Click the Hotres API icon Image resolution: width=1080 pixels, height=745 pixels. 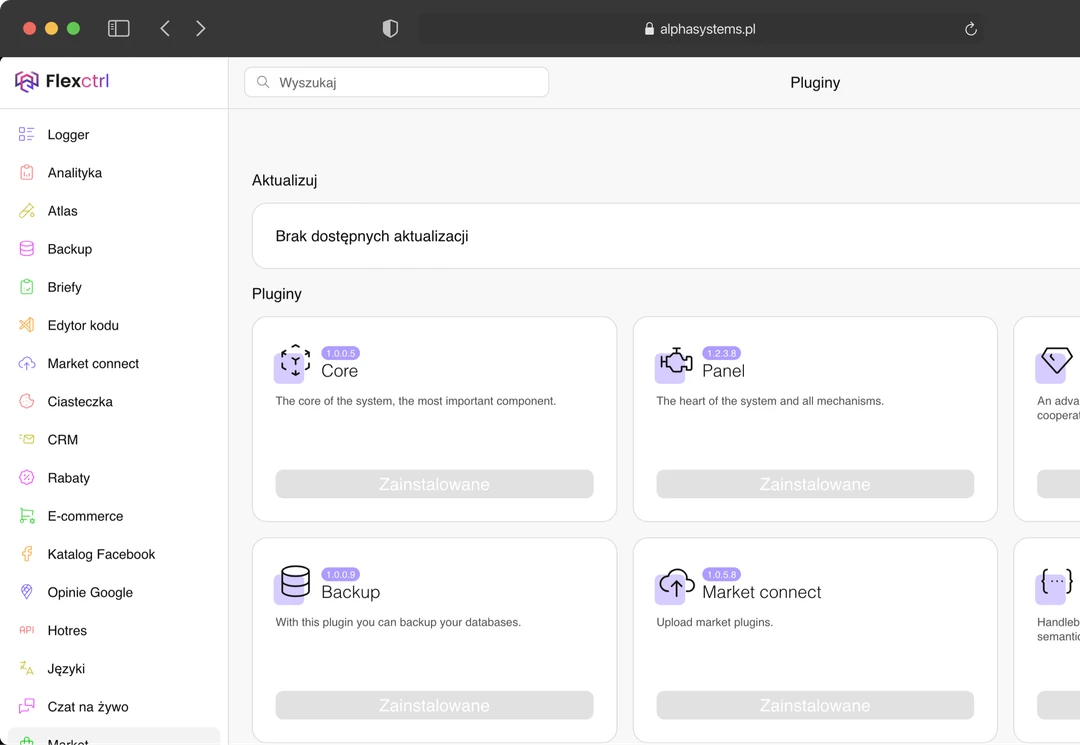[x=26, y=630]
